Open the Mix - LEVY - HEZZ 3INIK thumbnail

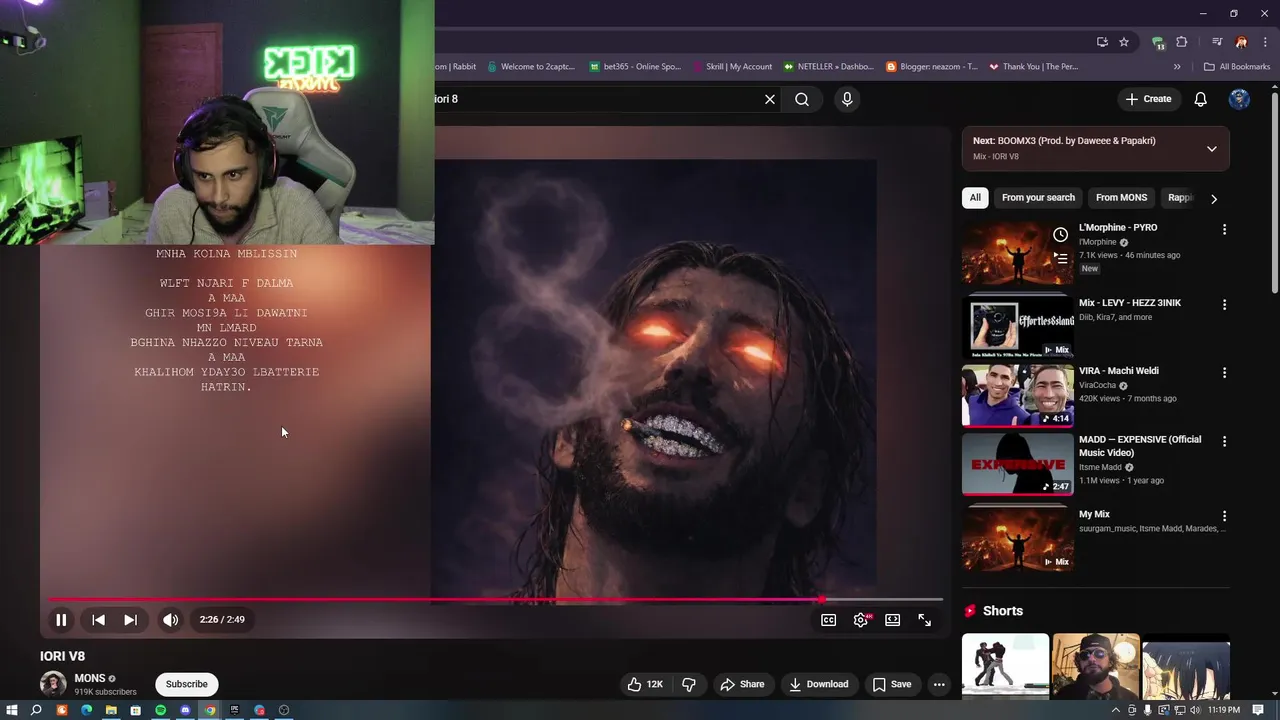pos(1018,327)
